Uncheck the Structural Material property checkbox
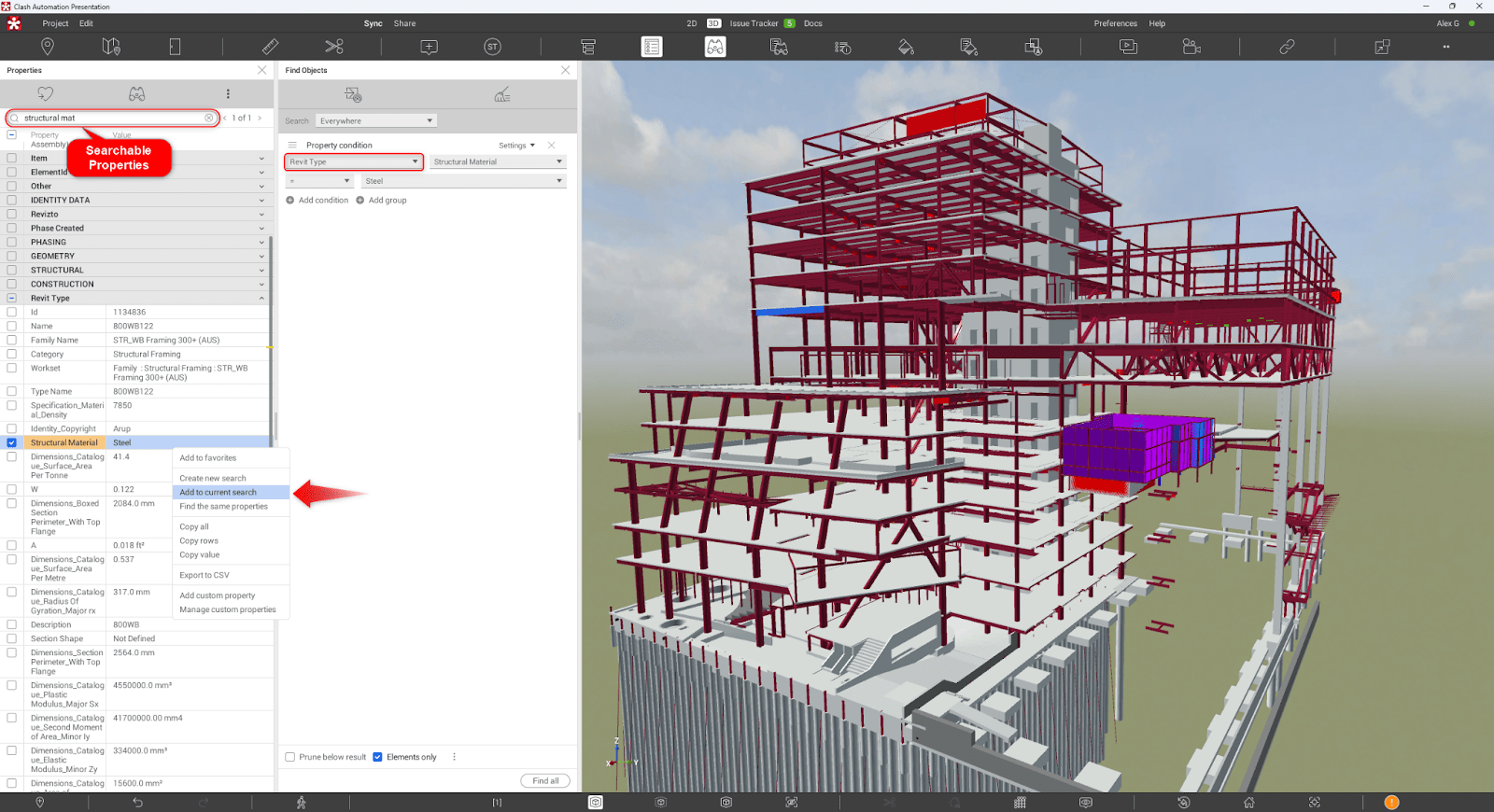 pos(12,442)
